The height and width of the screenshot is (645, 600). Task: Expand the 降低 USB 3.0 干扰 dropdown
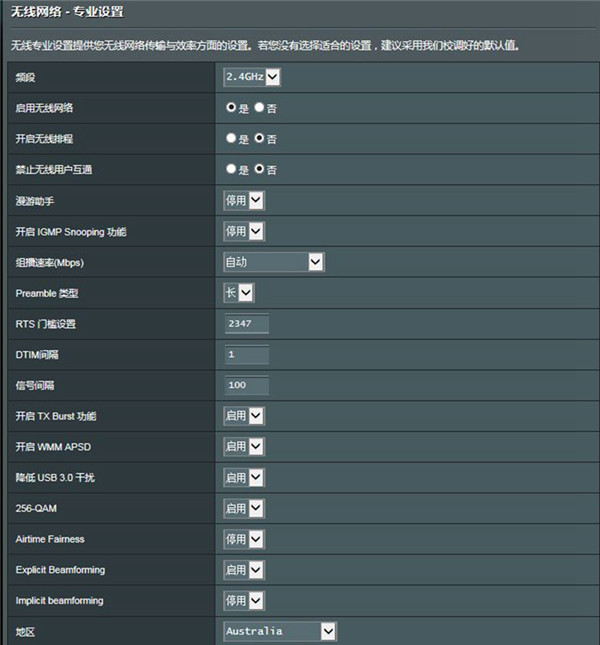pos(243,478)
